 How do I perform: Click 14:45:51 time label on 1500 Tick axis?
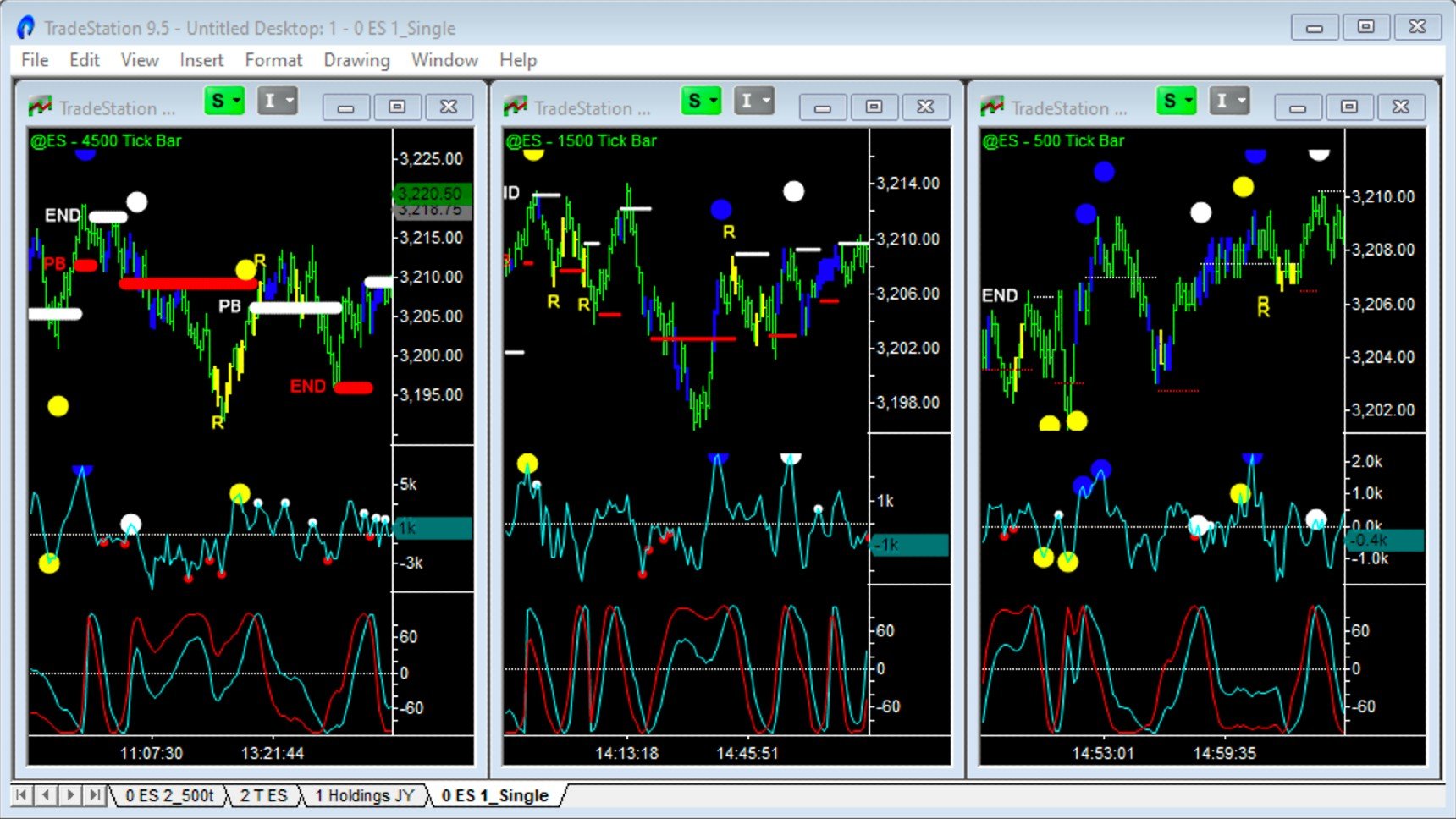coord(747,753)
